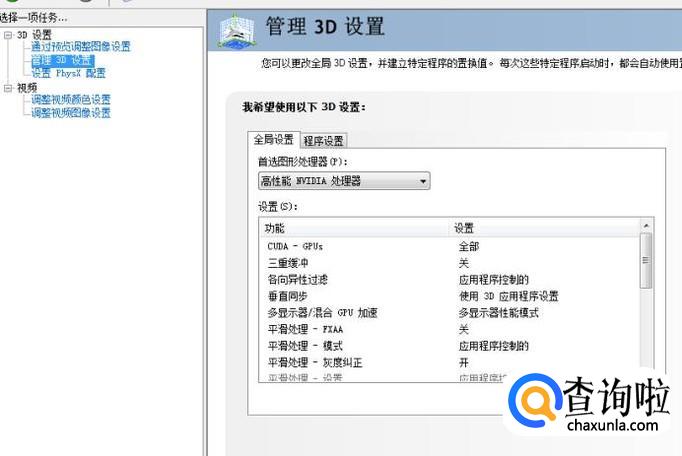682x456 pixels.
Task: Click the settings list scrollbar thumb
Action: [646, 261]
